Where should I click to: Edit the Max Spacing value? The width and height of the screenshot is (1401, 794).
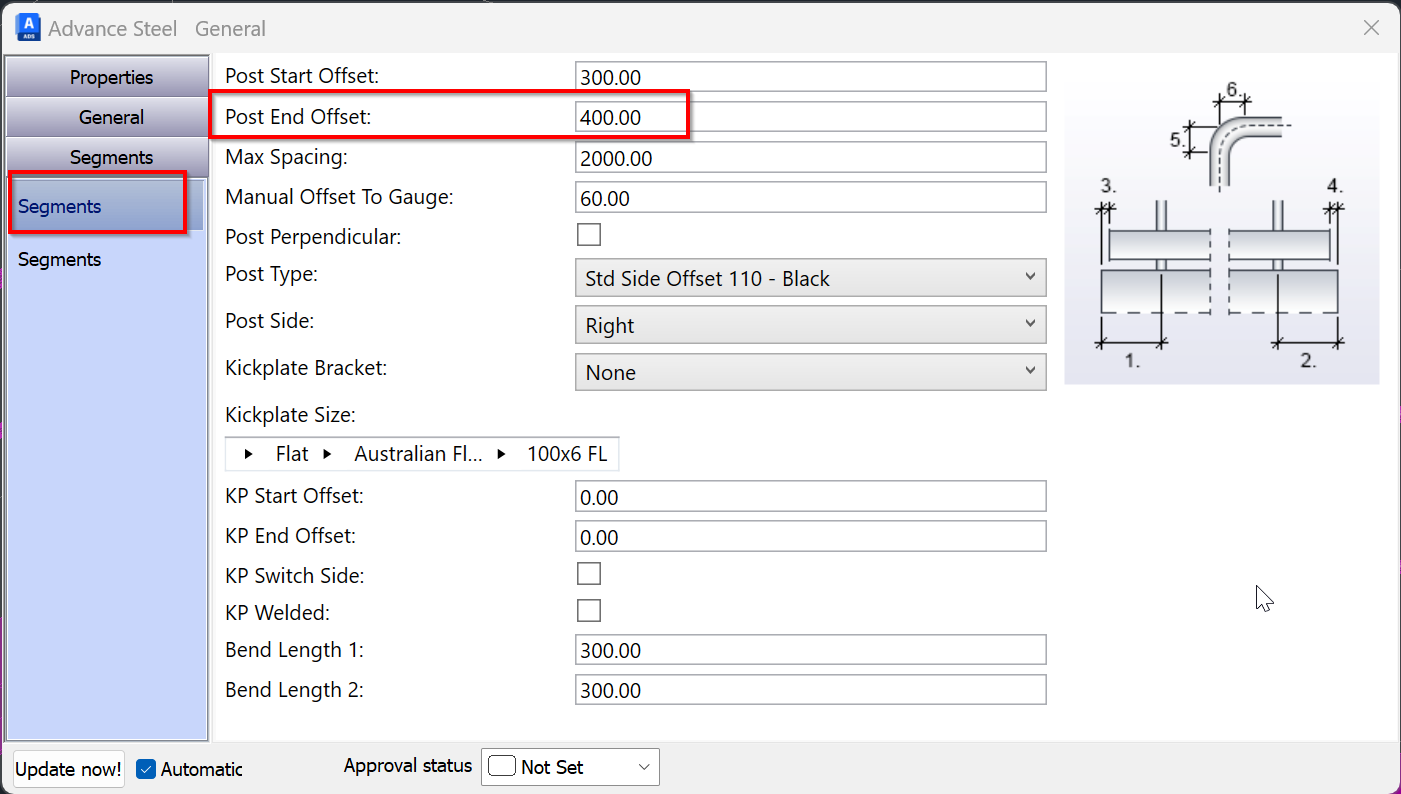[x=810, y=156]
